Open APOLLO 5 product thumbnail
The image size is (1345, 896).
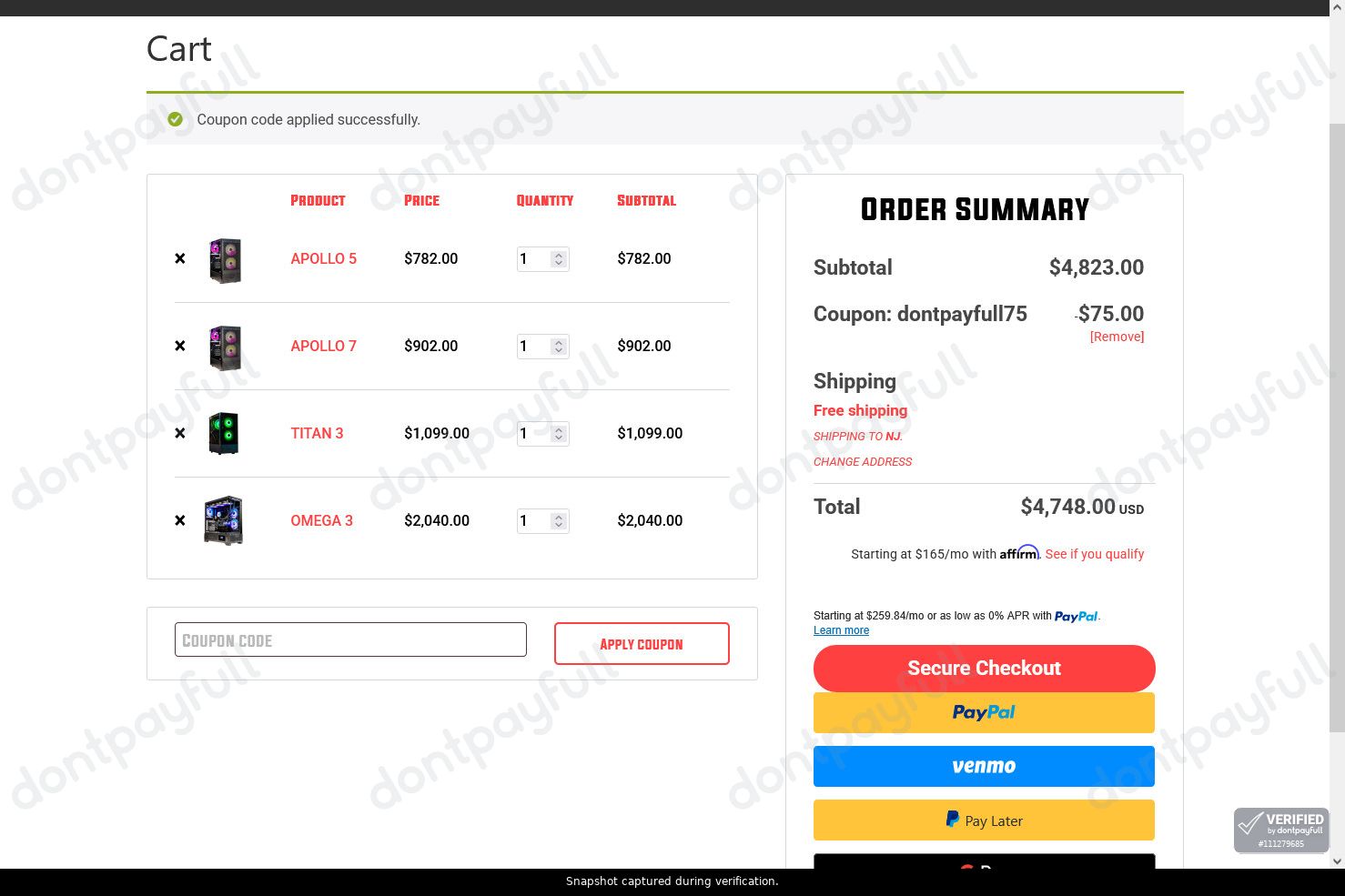tap(224, 260)
